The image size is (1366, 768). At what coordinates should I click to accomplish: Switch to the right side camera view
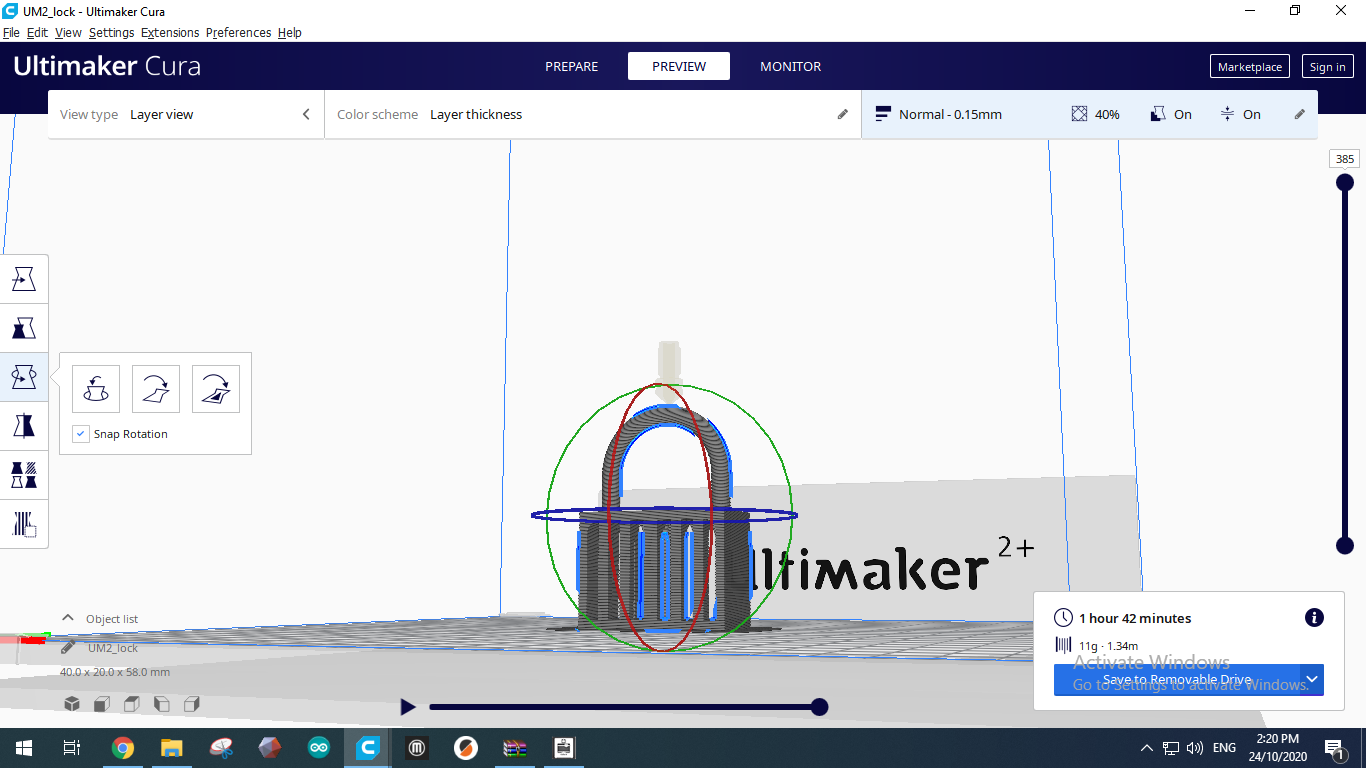click(x=192, y=704)
